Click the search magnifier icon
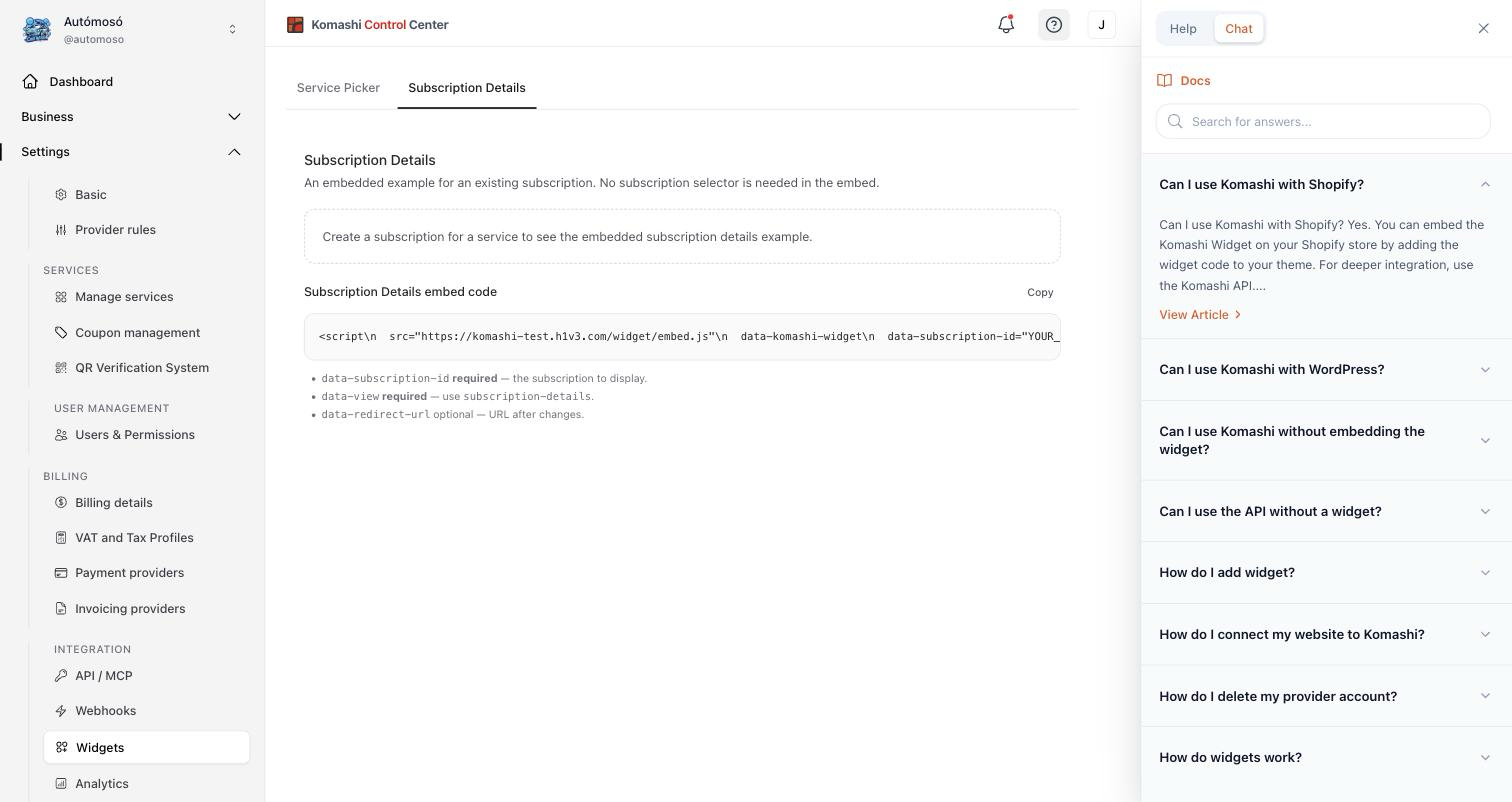The height and width of the screenshot is (802, 1512). pos(1175,122)
